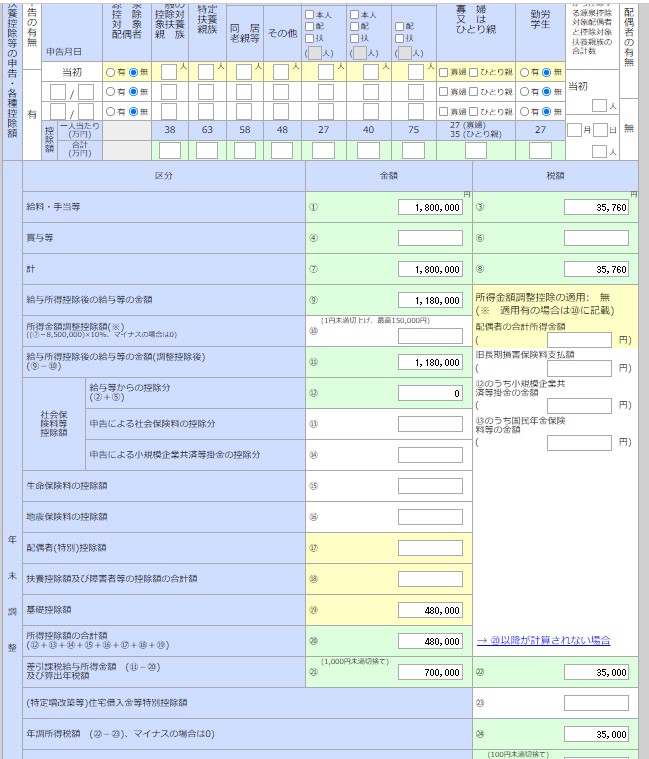The height and width of the screenshot is (759, 649).
Task: Check 本人 box above the 40万円 column
Action: [355, 15]
